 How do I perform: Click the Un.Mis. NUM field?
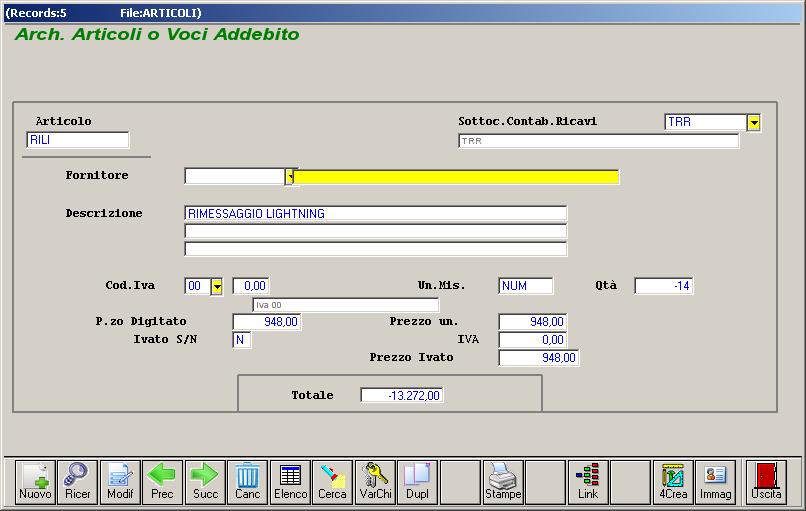click(x=525, y=286)
